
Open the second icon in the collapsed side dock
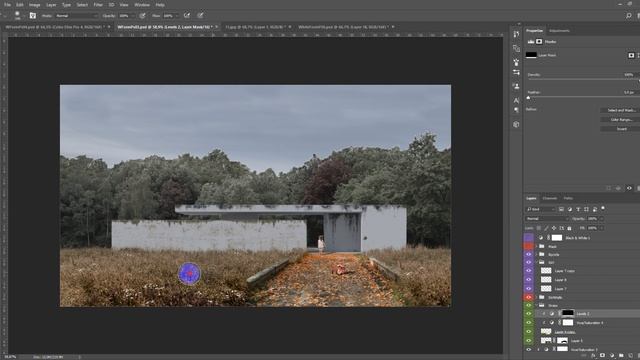(x=516, y=48)
